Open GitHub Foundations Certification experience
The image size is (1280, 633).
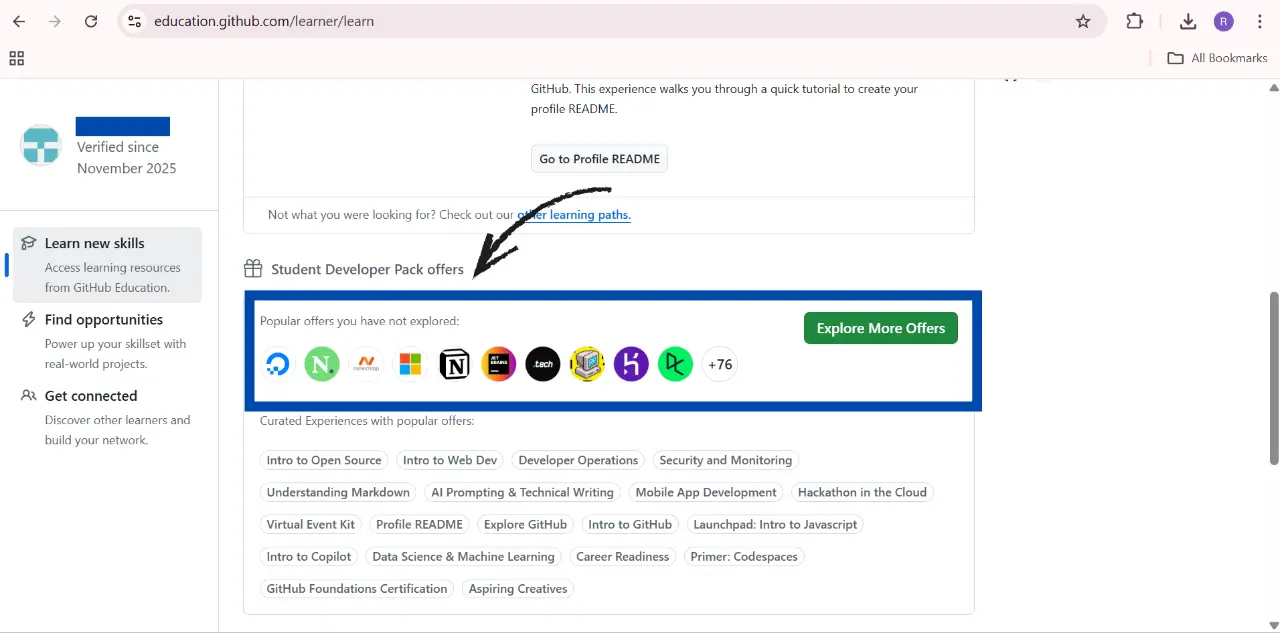pos(357,588)
